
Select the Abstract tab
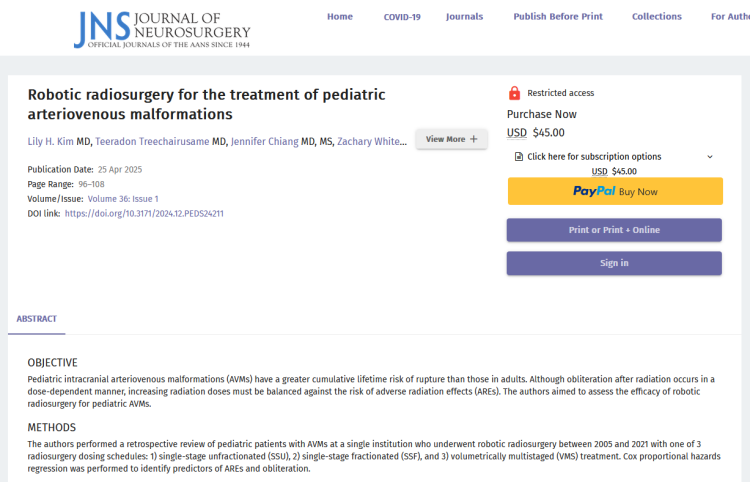pyautogui.click(x=37, y=319)
